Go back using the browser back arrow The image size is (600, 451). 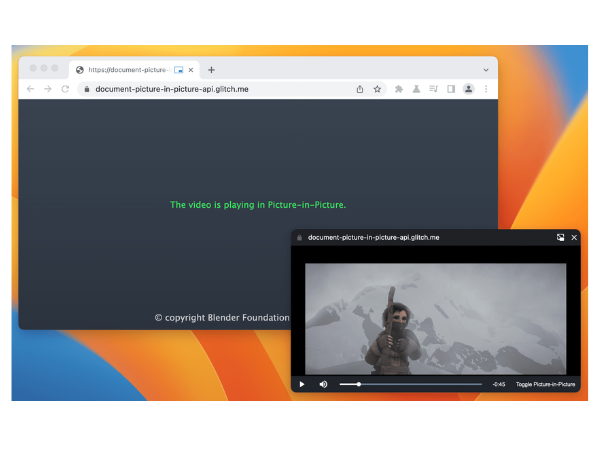30,89
